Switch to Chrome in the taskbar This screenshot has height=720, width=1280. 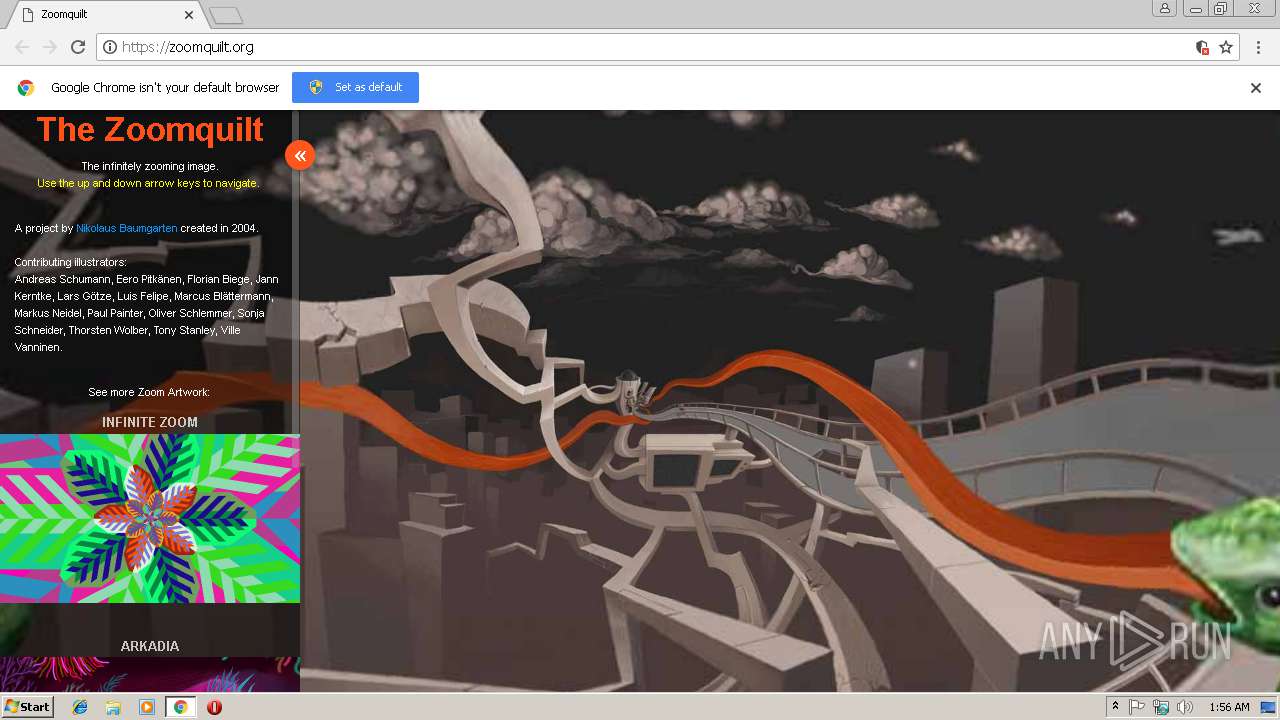(x=180, y=707)
